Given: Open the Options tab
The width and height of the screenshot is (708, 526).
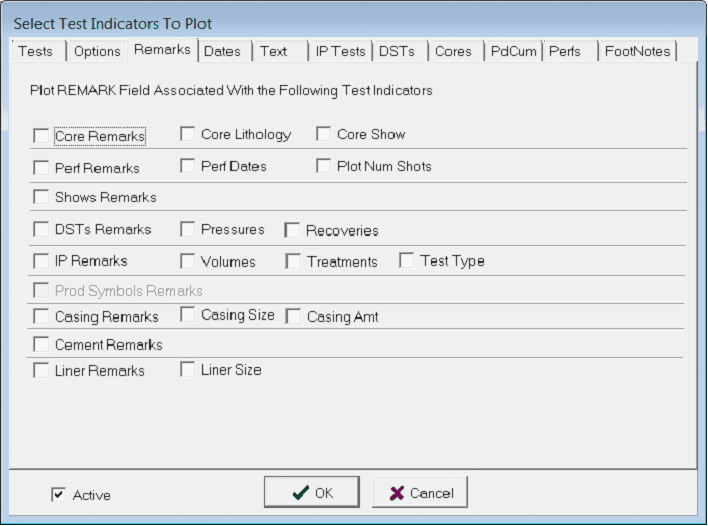Looking at the screenshot, I should [97, 51].
